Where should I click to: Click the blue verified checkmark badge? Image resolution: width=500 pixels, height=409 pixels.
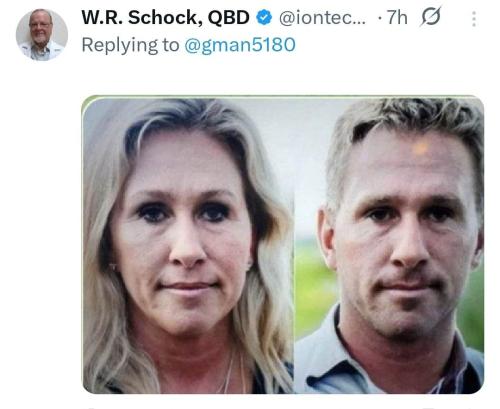264,17
